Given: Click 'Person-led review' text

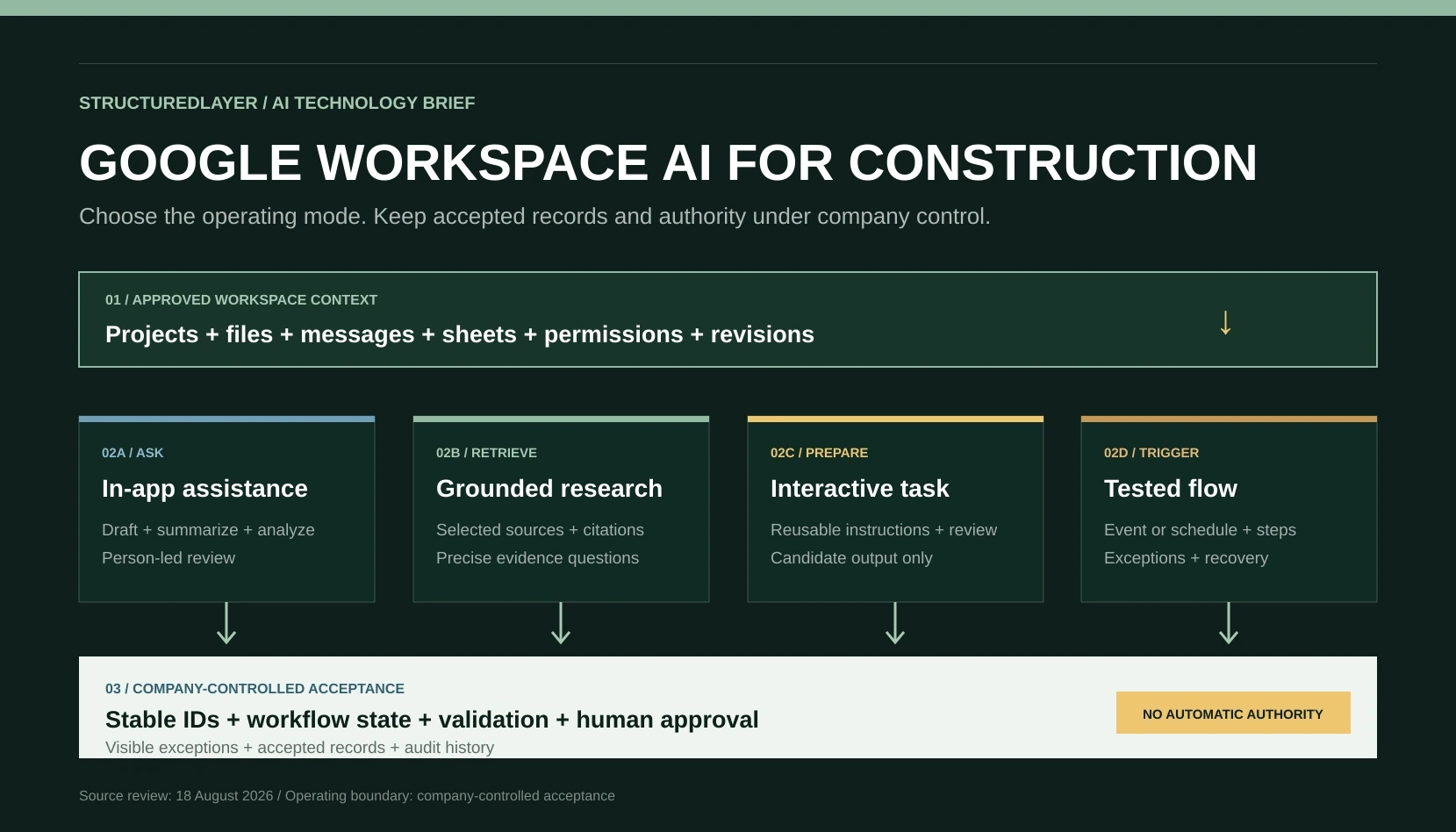Looking at the screenshot, I should (x=169, y=558).
